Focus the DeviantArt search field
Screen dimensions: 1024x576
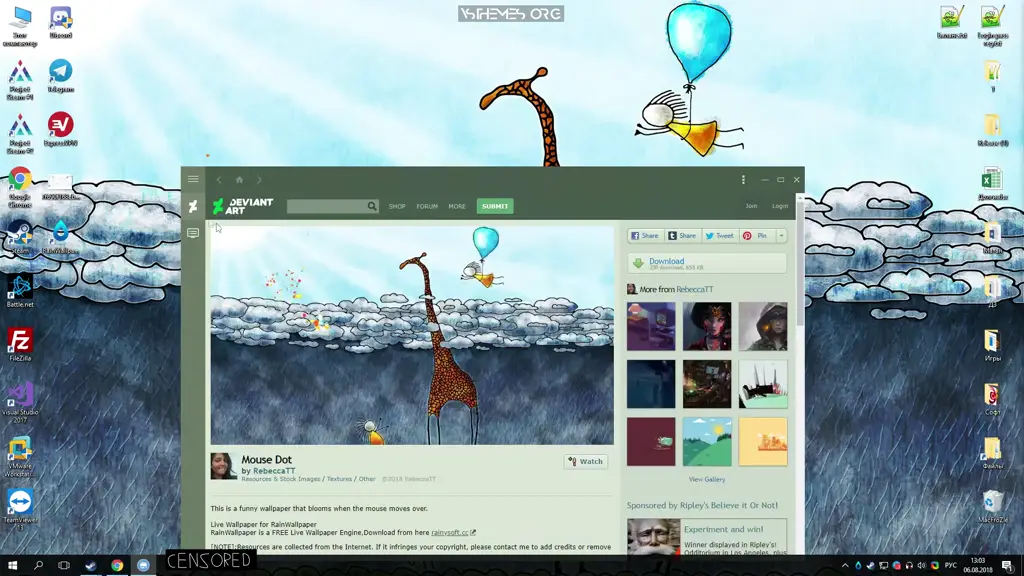[x=326, y=206]
